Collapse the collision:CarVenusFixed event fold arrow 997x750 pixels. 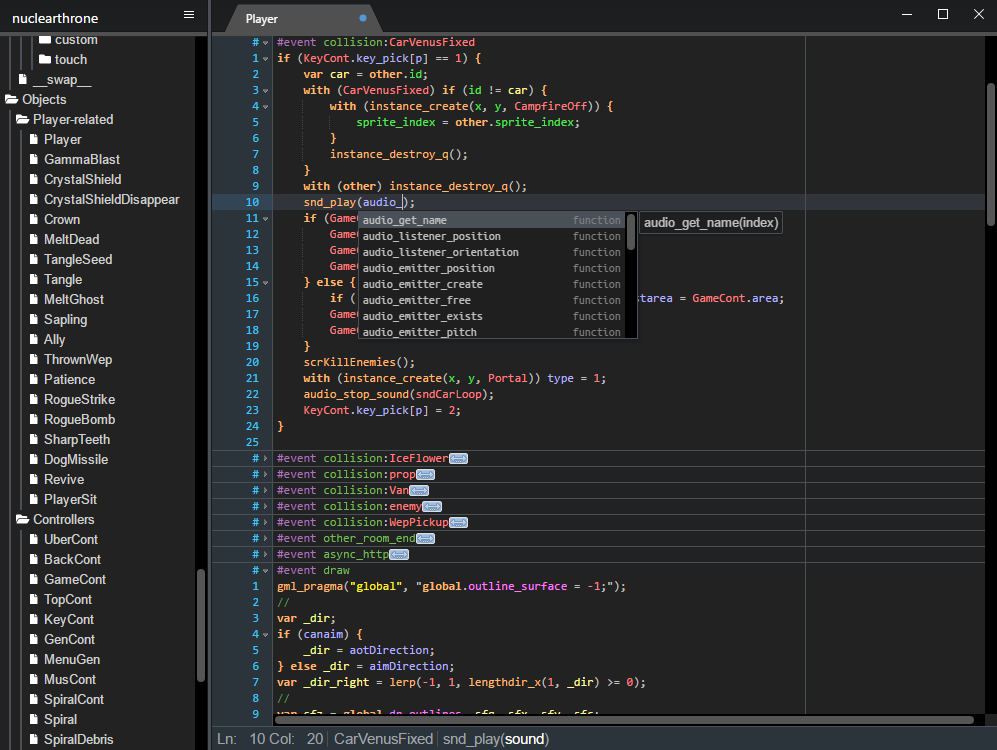coord(266,43)
